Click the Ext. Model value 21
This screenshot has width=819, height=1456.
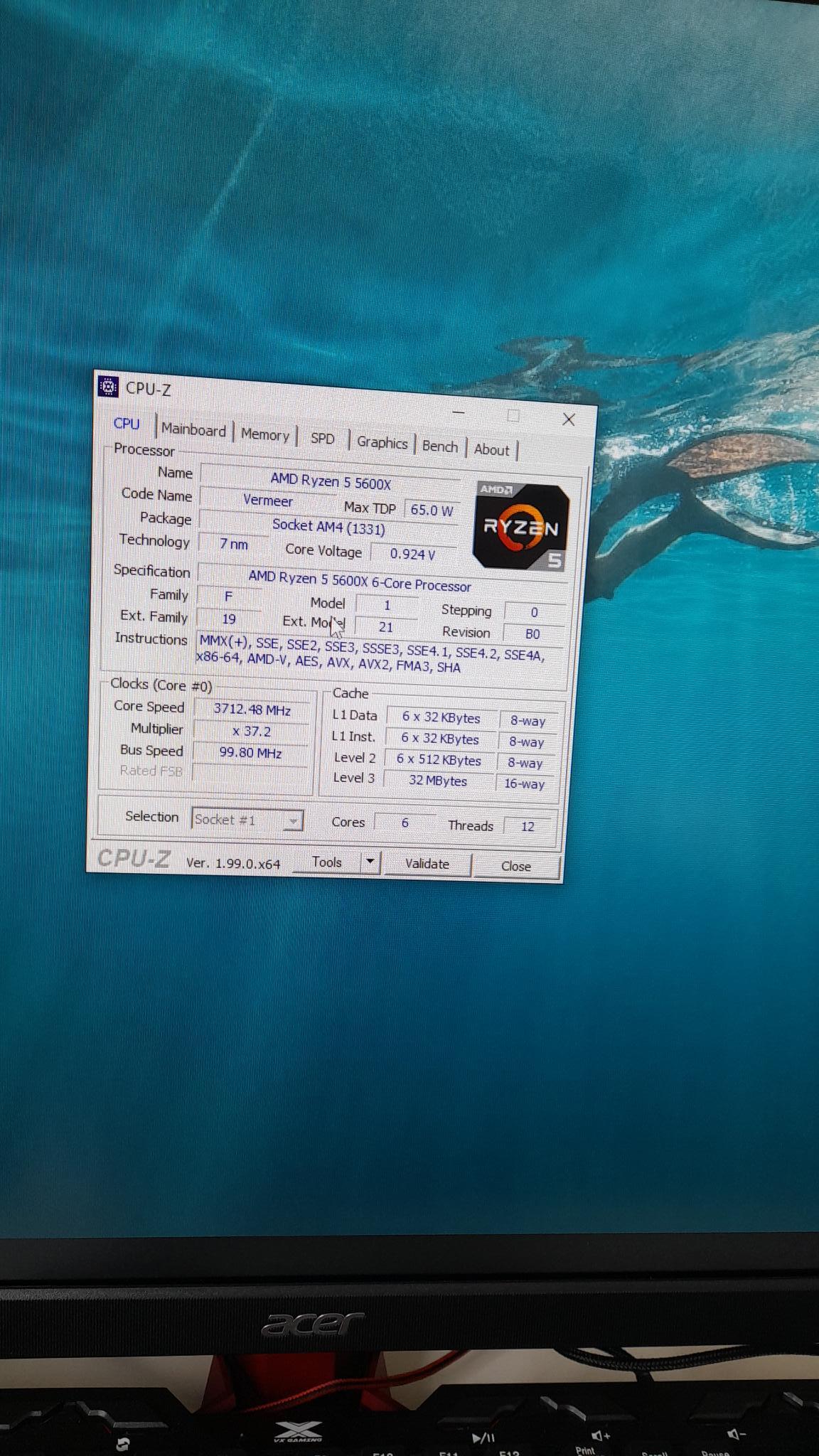click(385, 627)
